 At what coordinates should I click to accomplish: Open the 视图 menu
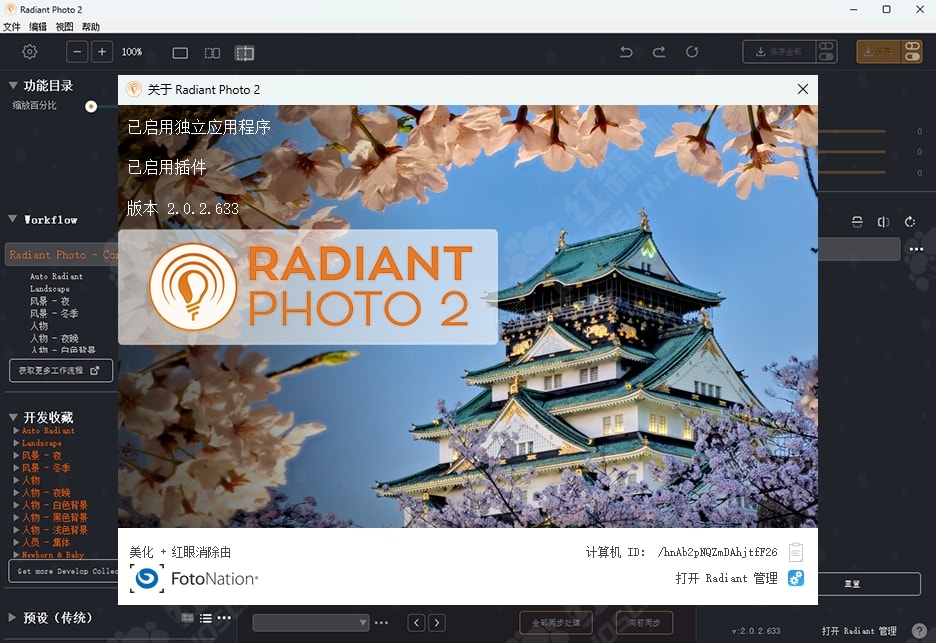click(64, 26)
